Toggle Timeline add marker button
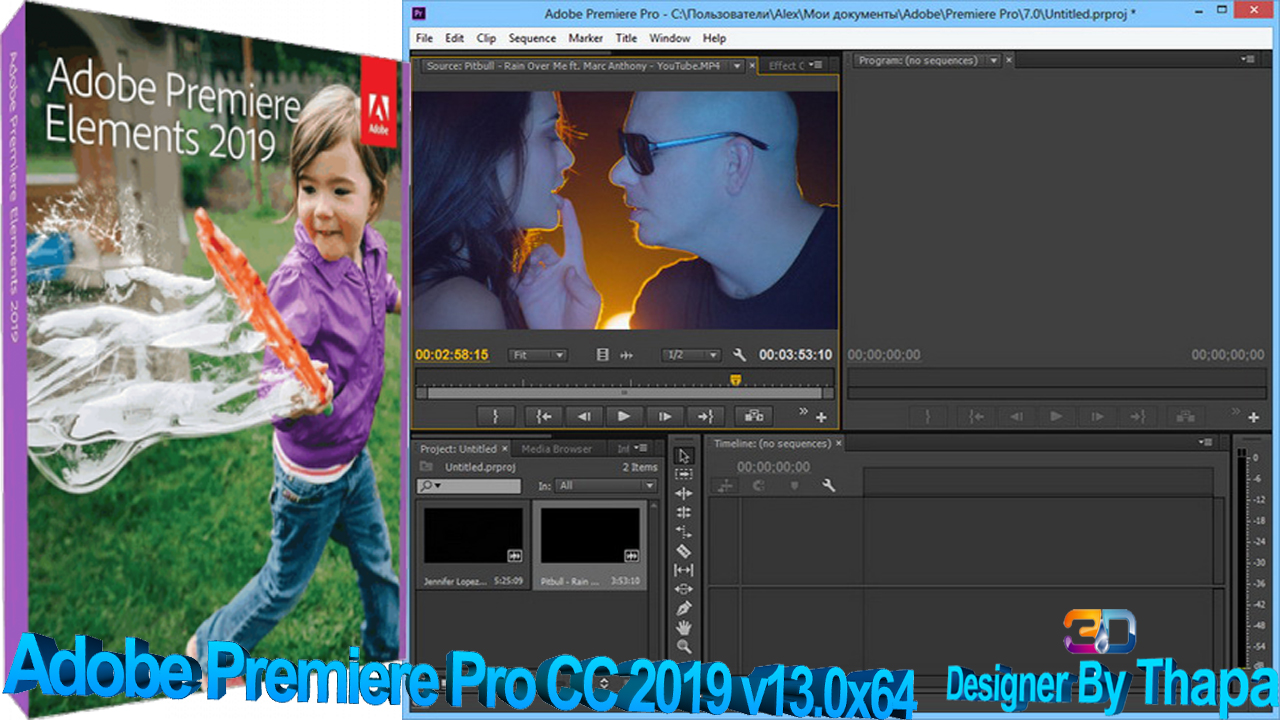 pyautogui.click(x=794, y=486)
